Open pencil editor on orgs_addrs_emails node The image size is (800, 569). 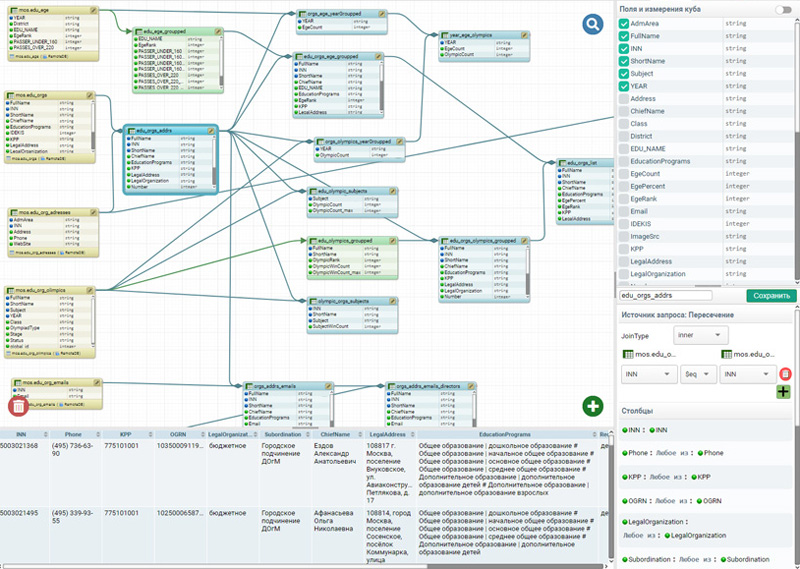[x=328, y=386]
